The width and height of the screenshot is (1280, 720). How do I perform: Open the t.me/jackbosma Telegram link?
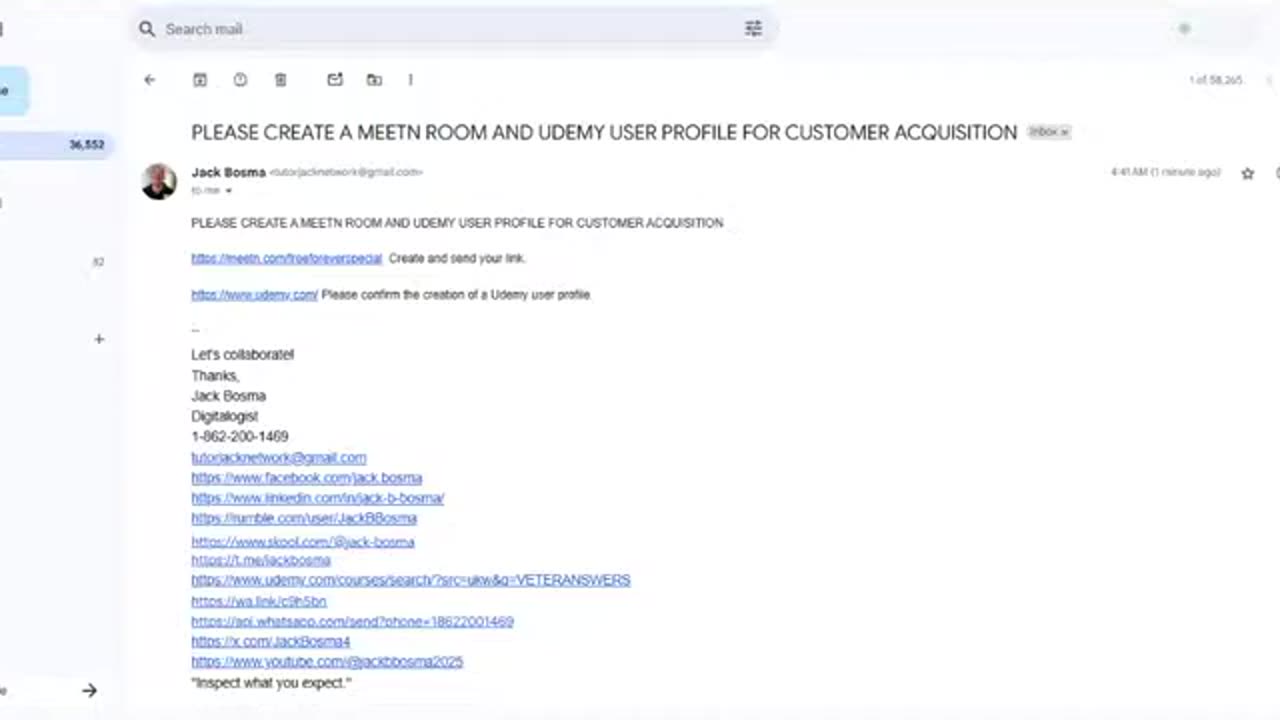261,560
